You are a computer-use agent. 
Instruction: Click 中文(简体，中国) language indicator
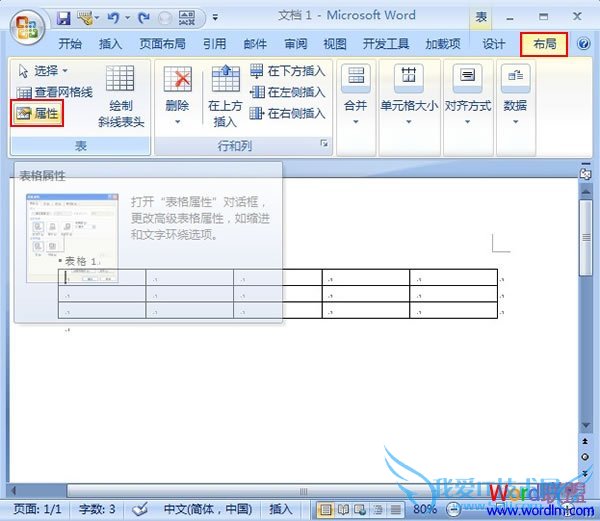(x=208, y=509)
